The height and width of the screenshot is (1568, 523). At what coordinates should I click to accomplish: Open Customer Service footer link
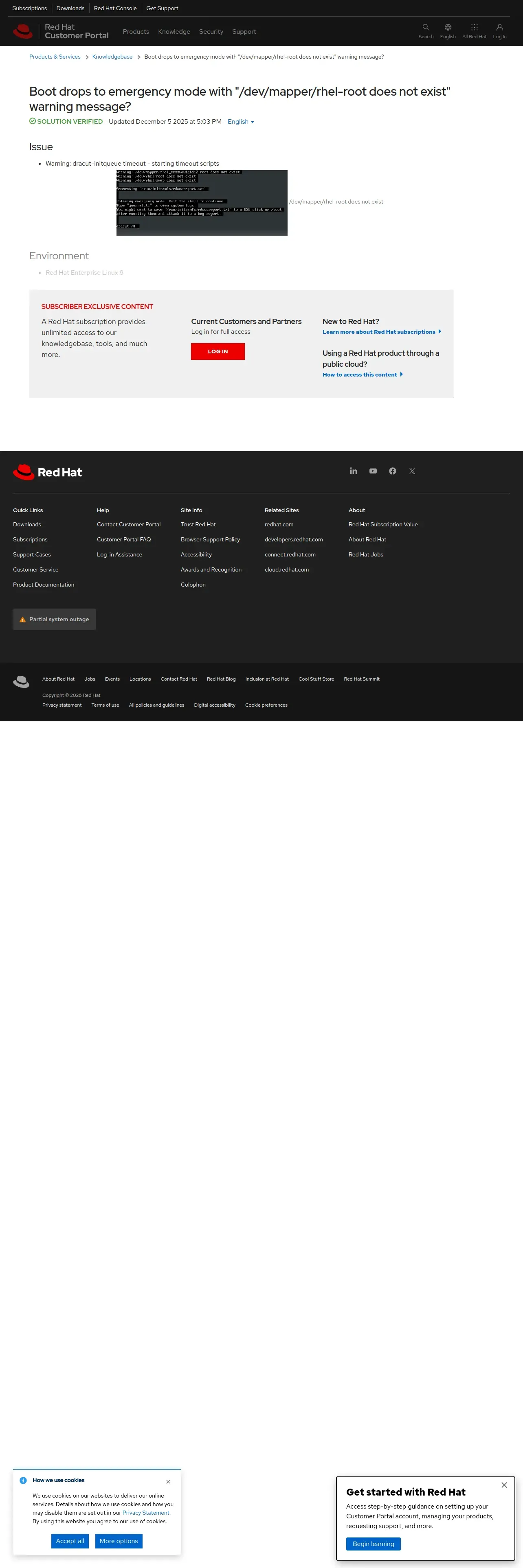pos(35,570)
